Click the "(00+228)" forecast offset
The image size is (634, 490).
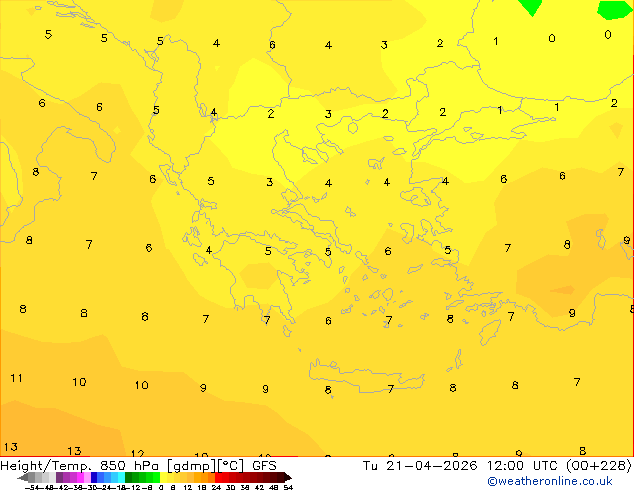[598, 466]
